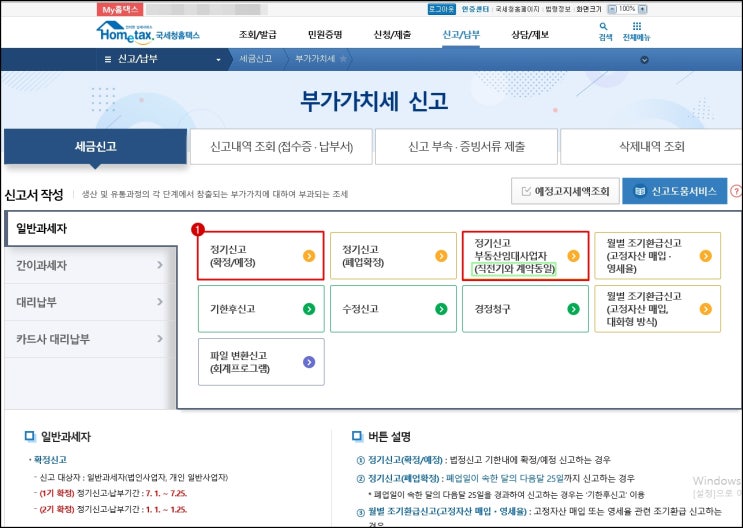Click the 정기신고 (폐업확정) arrow icon
The image size is (743, 528).
coord(441,256)
